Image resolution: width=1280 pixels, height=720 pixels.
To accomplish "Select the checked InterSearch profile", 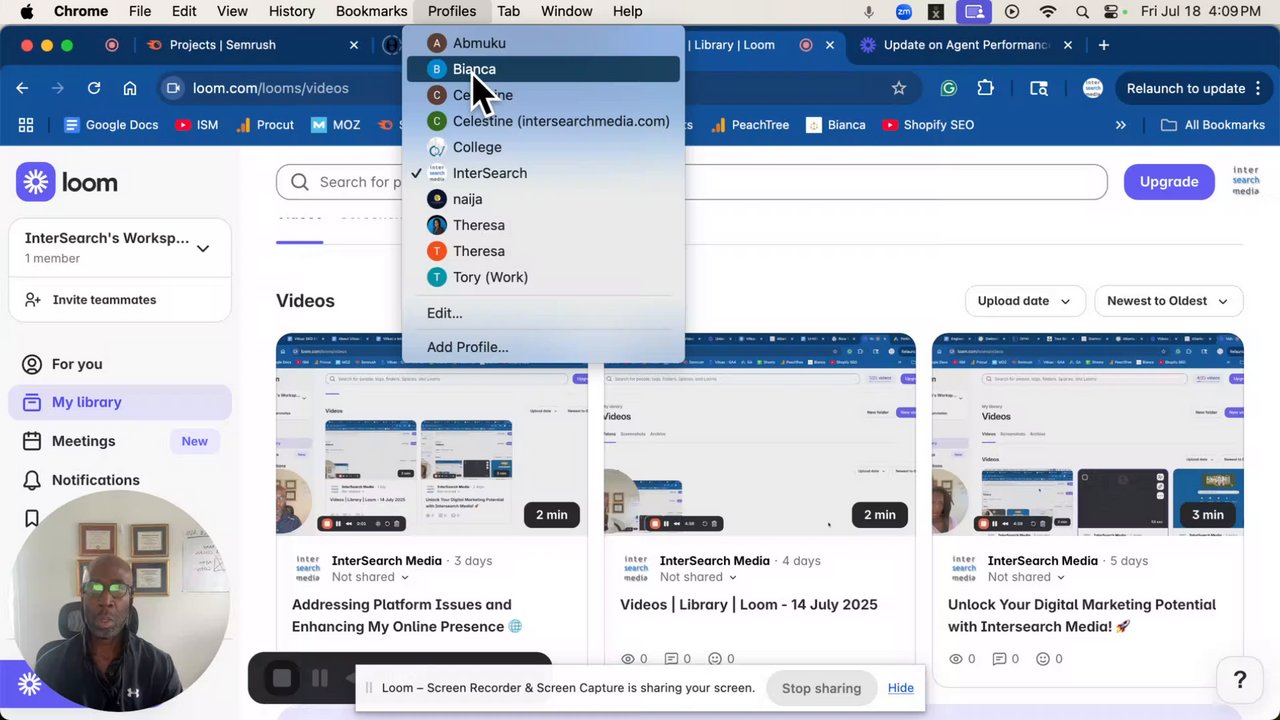I will click(542, 173).
